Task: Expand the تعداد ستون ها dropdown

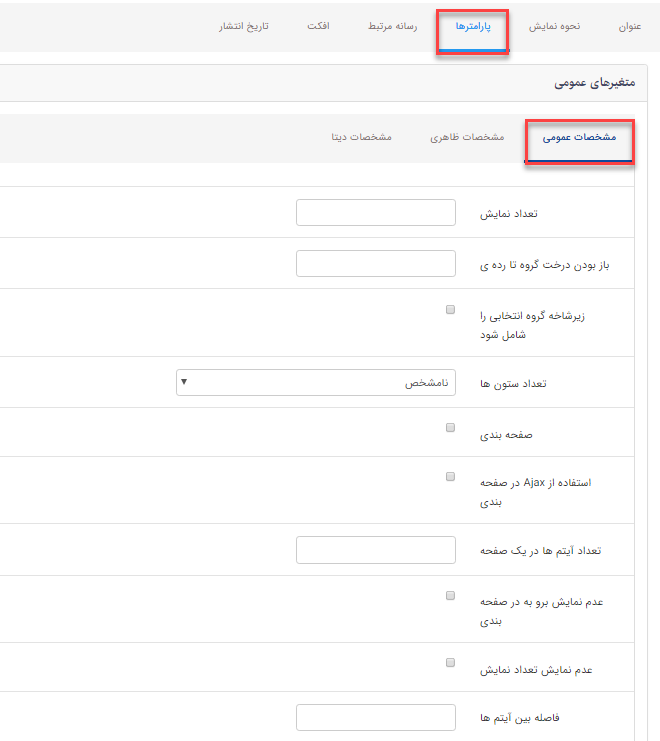Action: [316, 382]
